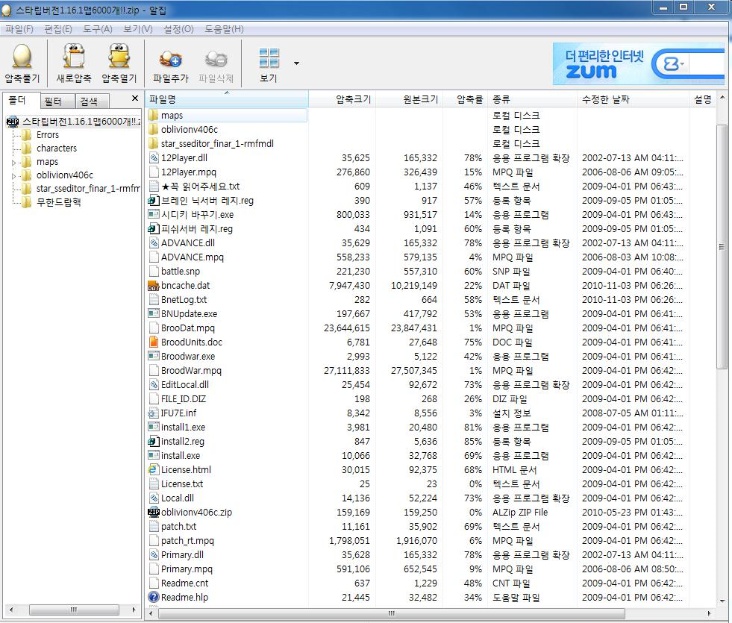Expand the oblivionv406c tree node
Viewport: 732px width, 623px height.
point(14,175)
